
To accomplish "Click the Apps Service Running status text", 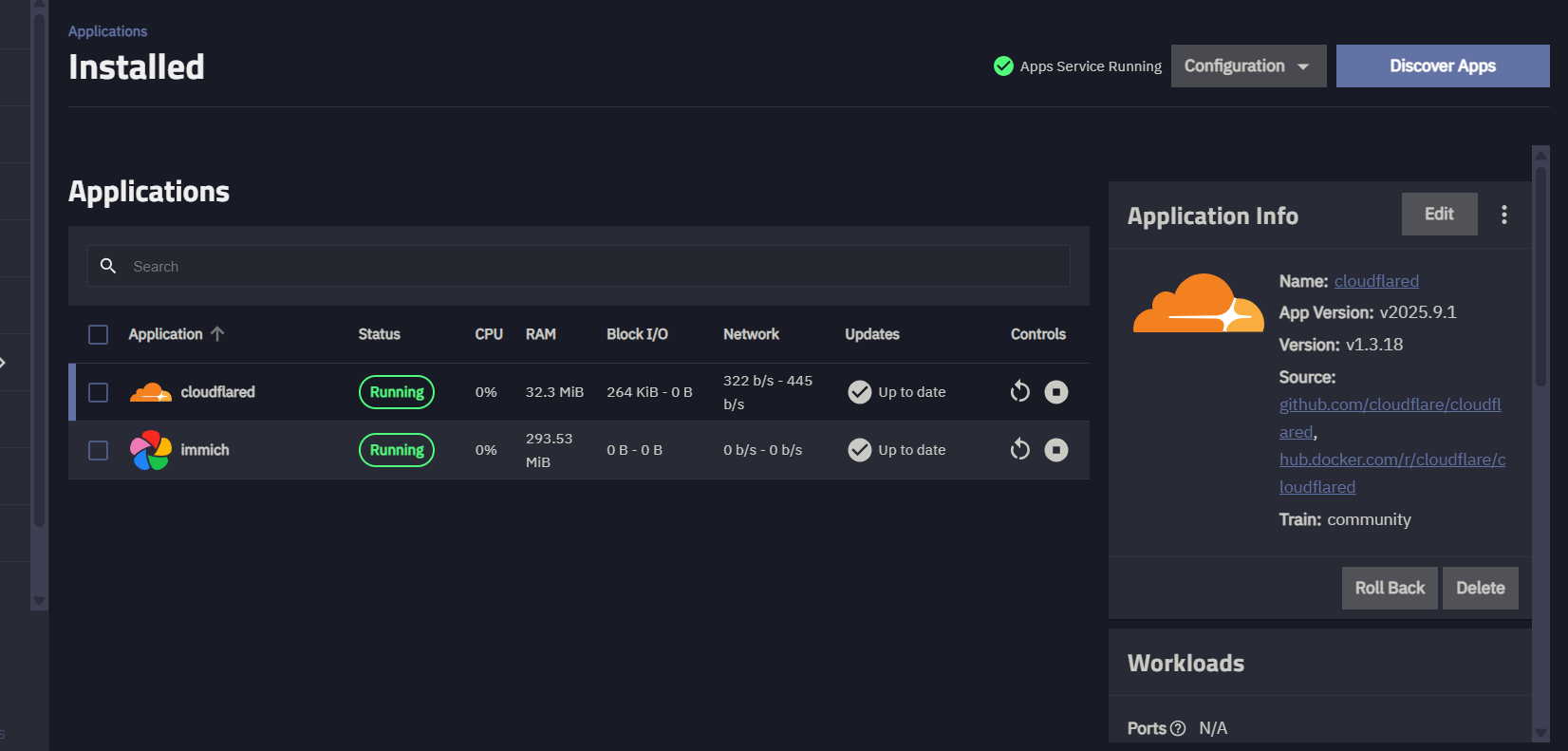I will 1091,66.
